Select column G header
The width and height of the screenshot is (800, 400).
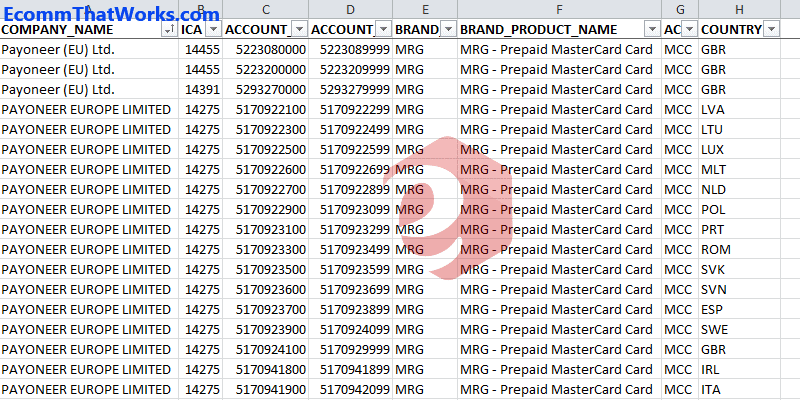coord(680,9)
